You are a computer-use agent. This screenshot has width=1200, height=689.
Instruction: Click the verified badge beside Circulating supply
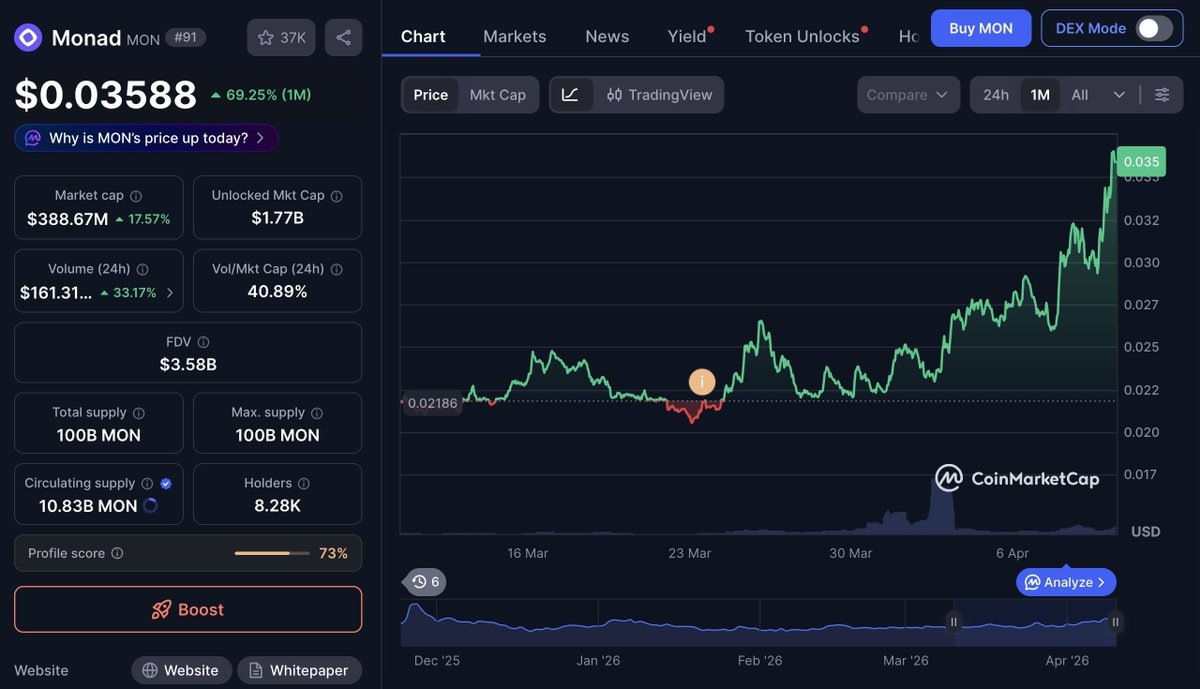click(x=166, y=483)
